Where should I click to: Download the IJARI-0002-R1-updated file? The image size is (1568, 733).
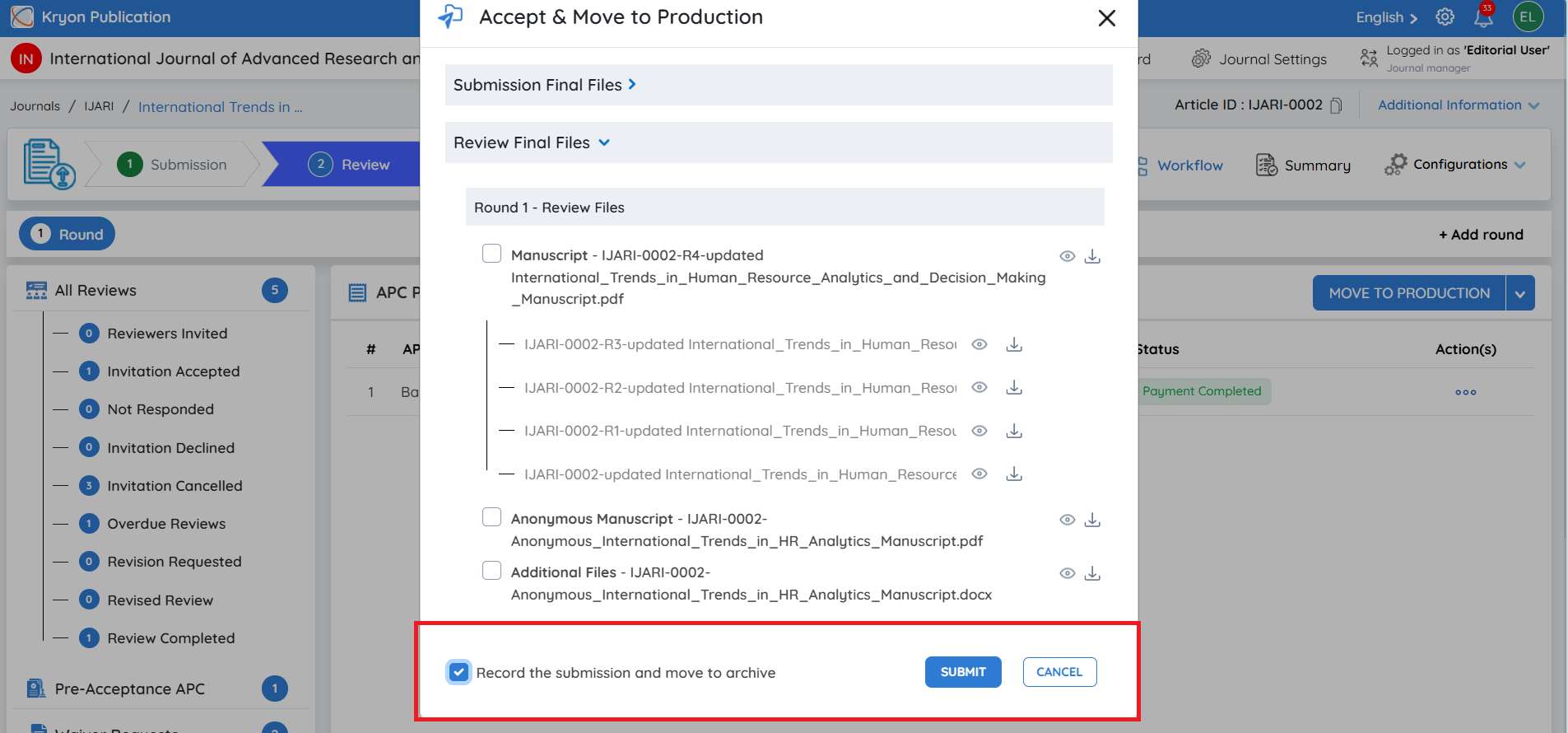point(1014,431)
